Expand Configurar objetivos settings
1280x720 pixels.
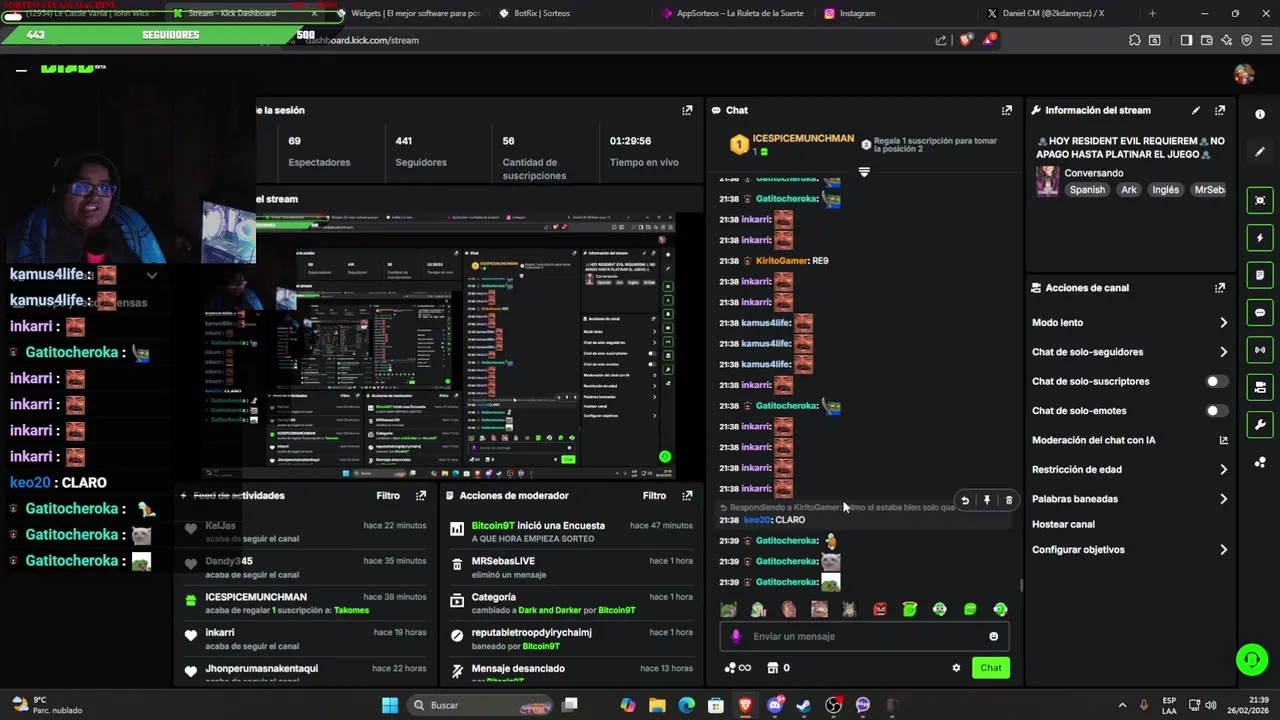click(x=1223, y=550)
